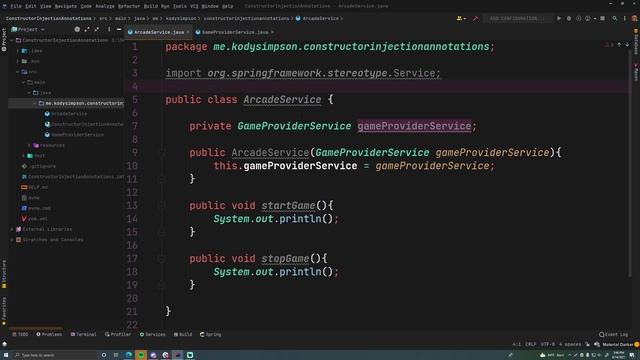Switch to the GameProviderService.java editor tab
This screenshot has width=640, height=360.
[x=235, y=32]
